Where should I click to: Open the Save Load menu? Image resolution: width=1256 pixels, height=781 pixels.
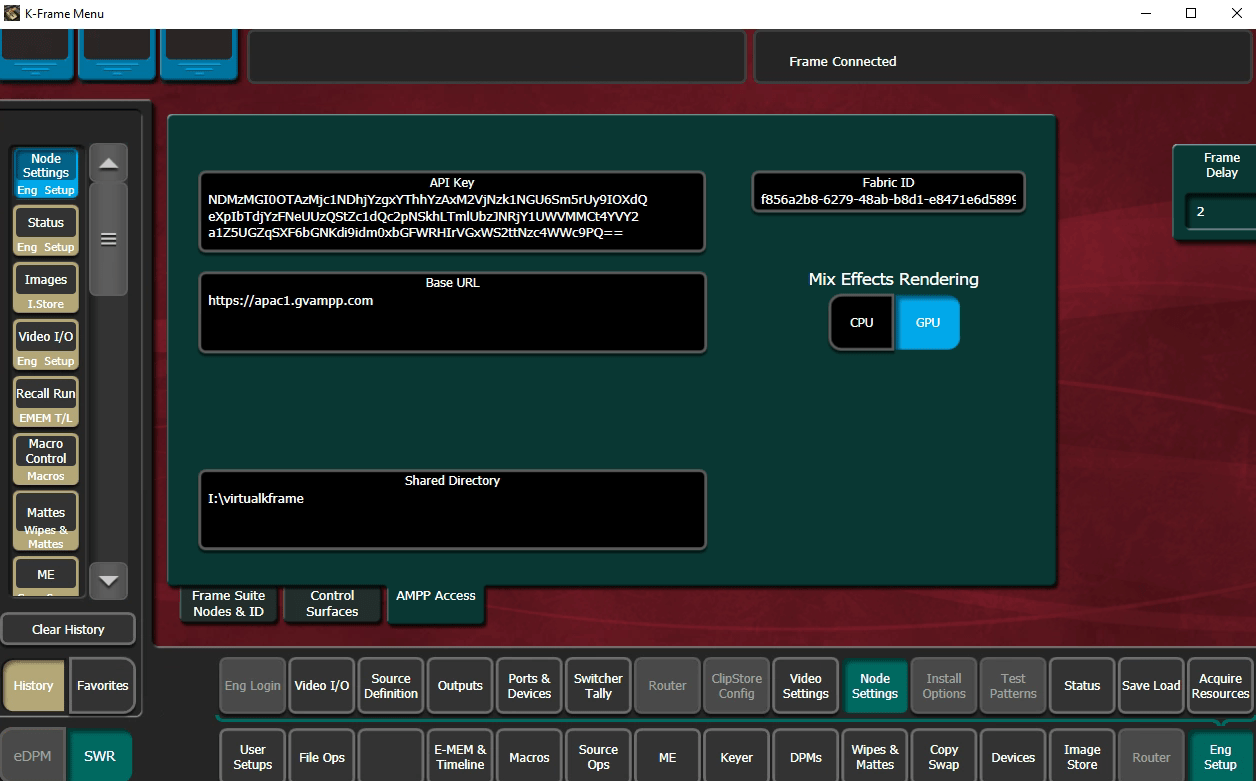pyautogui.click(x=1151, y=686)
